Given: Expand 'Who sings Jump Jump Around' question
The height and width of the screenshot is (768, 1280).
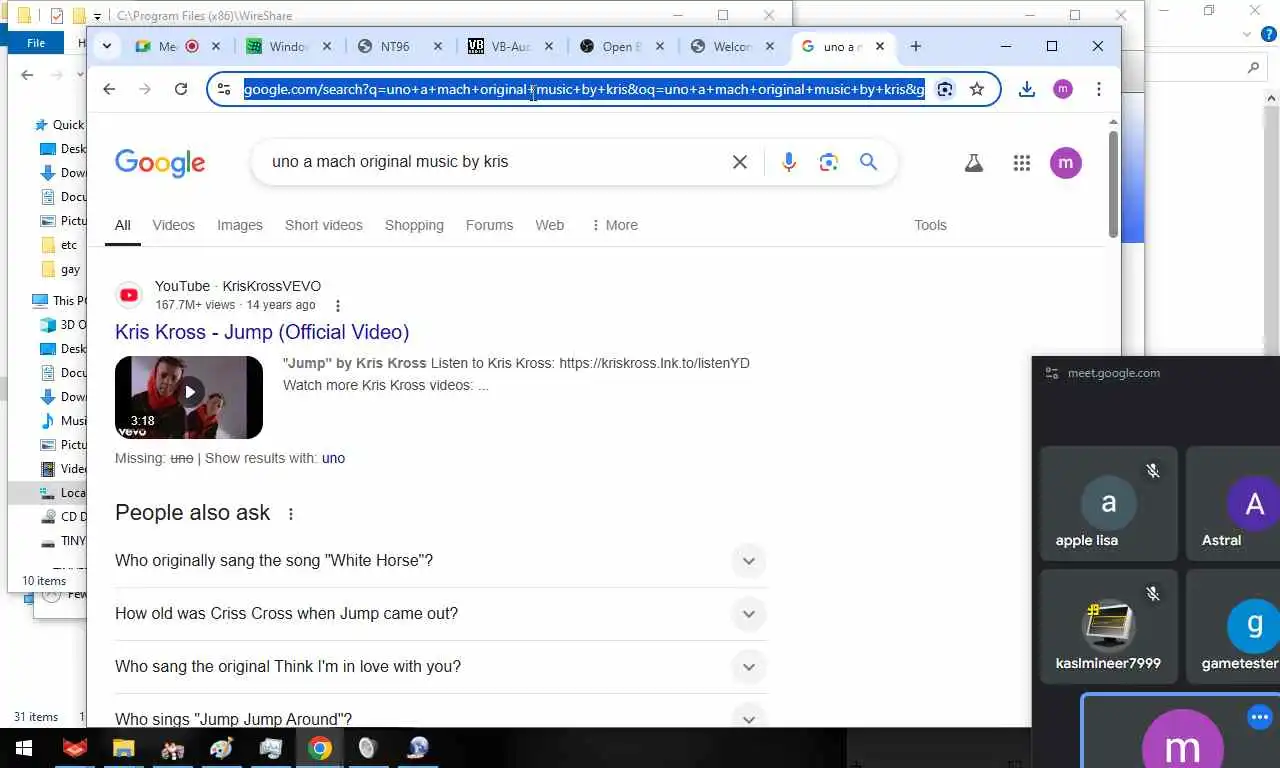Looking at the screenshot, I should coord(441,716).
